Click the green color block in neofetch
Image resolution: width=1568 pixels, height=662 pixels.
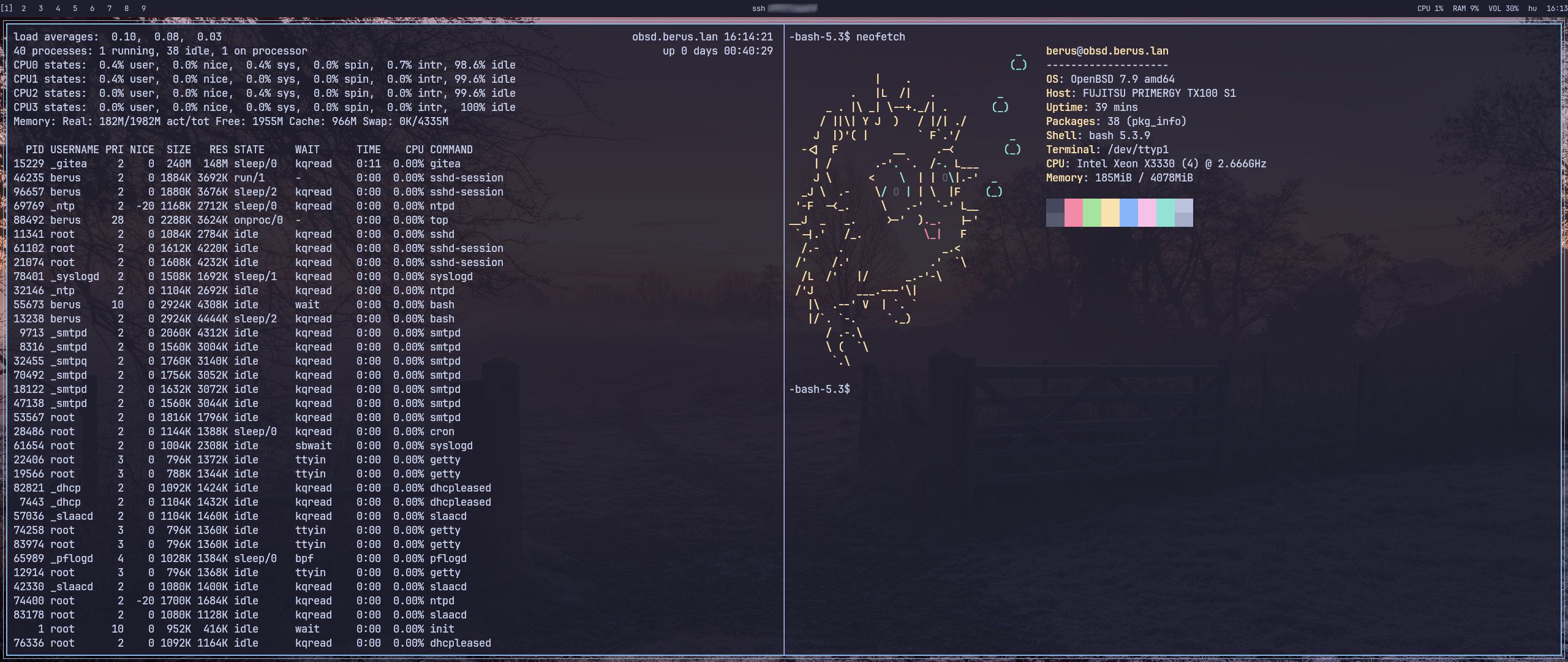click(1092, 213)
